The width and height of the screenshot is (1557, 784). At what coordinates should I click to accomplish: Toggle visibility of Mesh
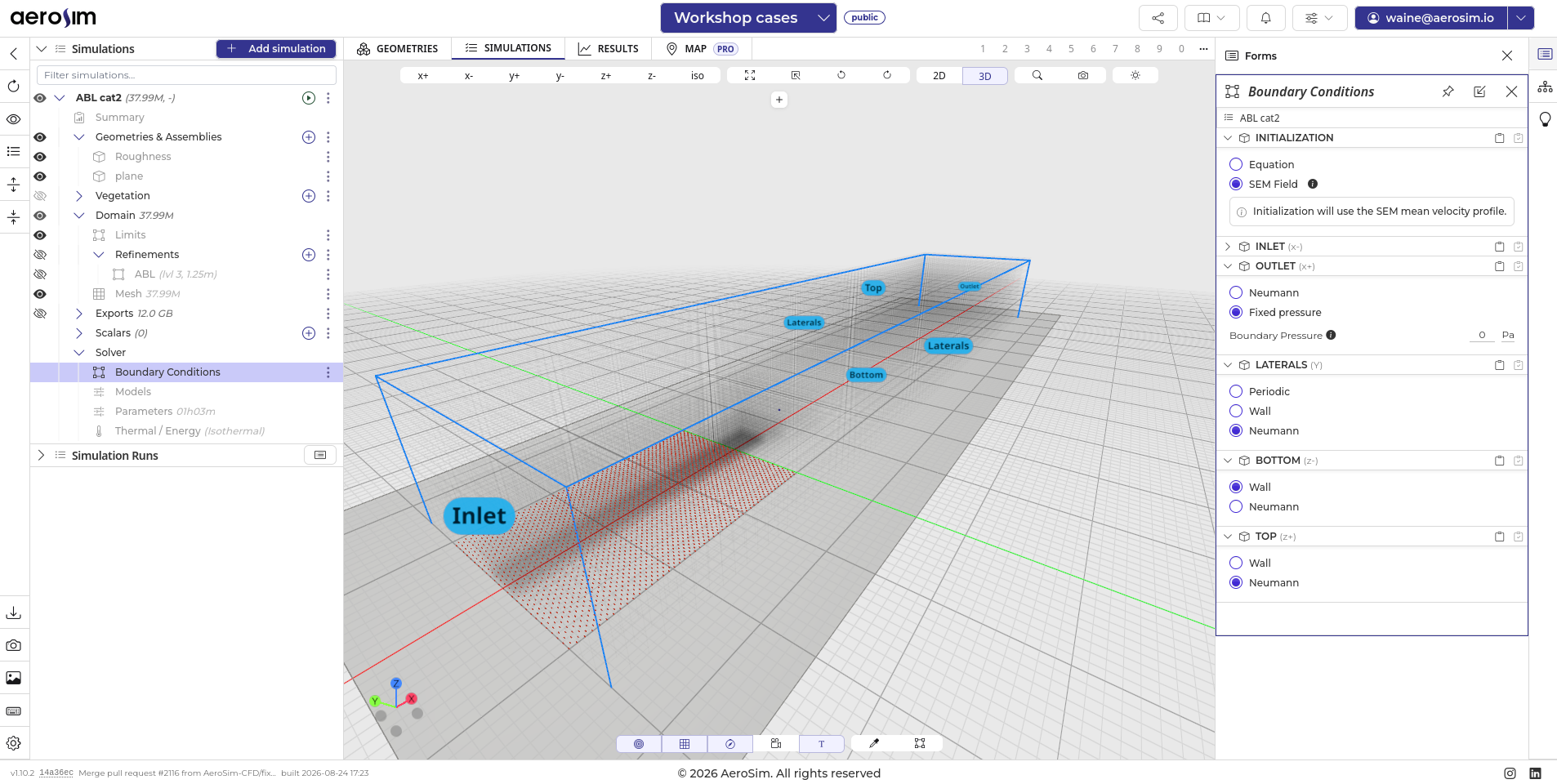coord(40,294)
